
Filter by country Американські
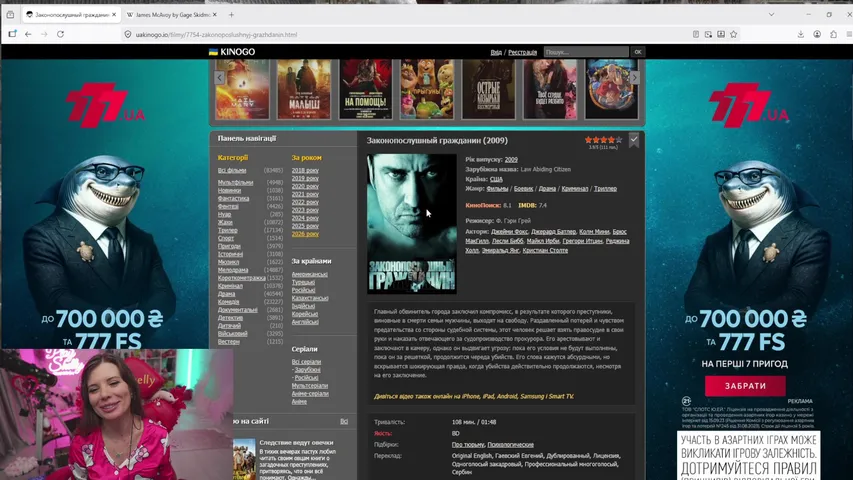[x=310, y=274]
